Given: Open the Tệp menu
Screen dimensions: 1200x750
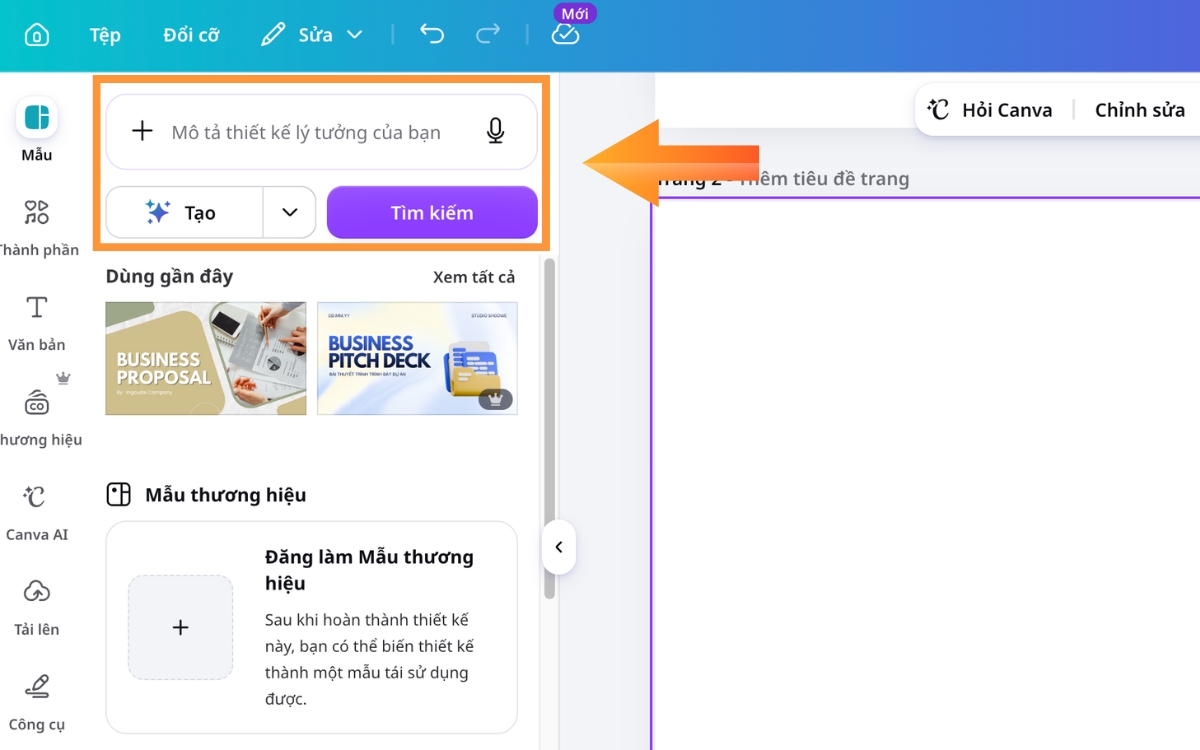Looking at the screenshot, I should tap(105, 35).
